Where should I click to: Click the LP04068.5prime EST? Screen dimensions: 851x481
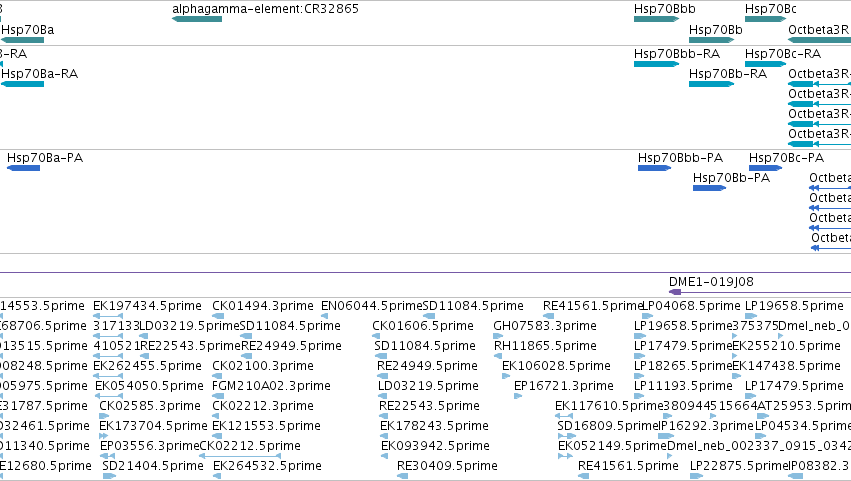[647, 316]
